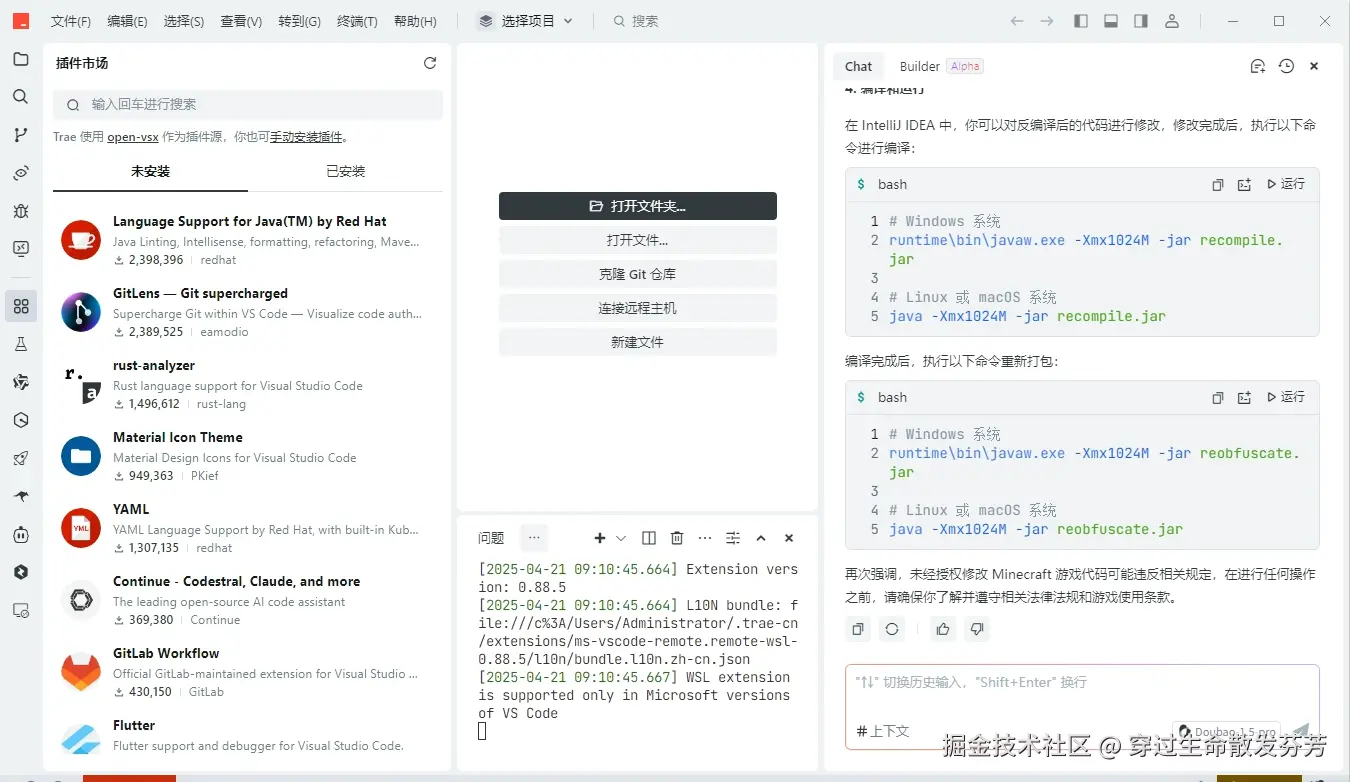
Task: Run the reobfuscate bash command
Action: point(1286,397)
